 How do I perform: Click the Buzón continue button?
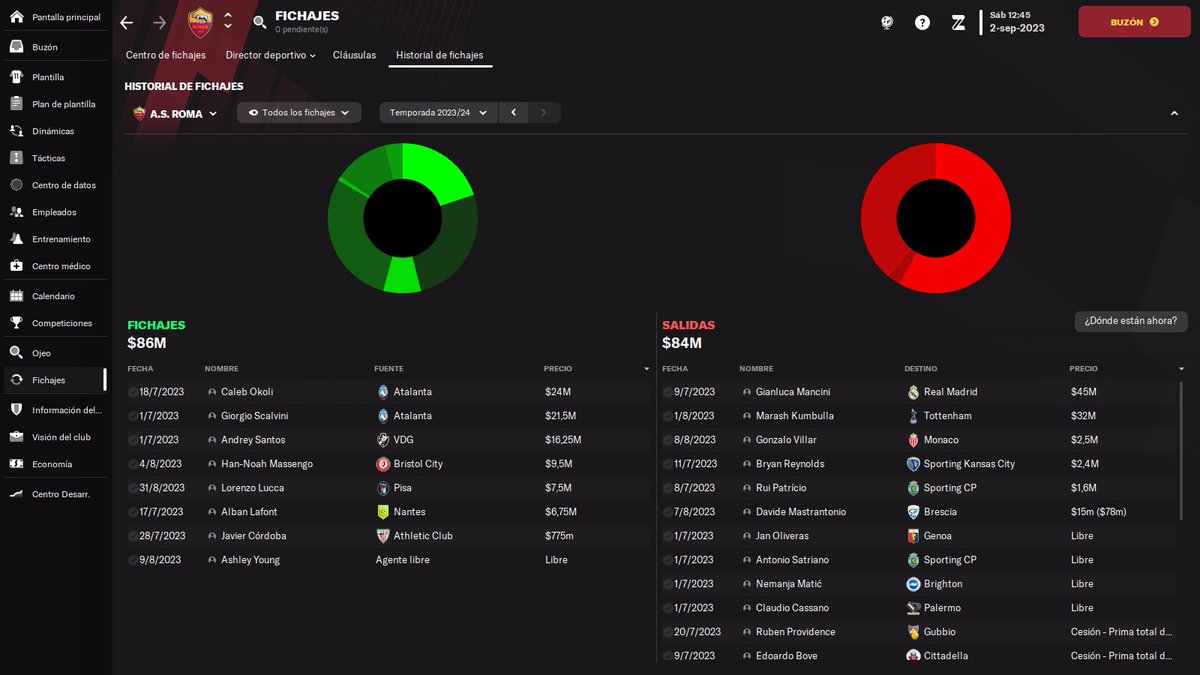(1134, 22)
